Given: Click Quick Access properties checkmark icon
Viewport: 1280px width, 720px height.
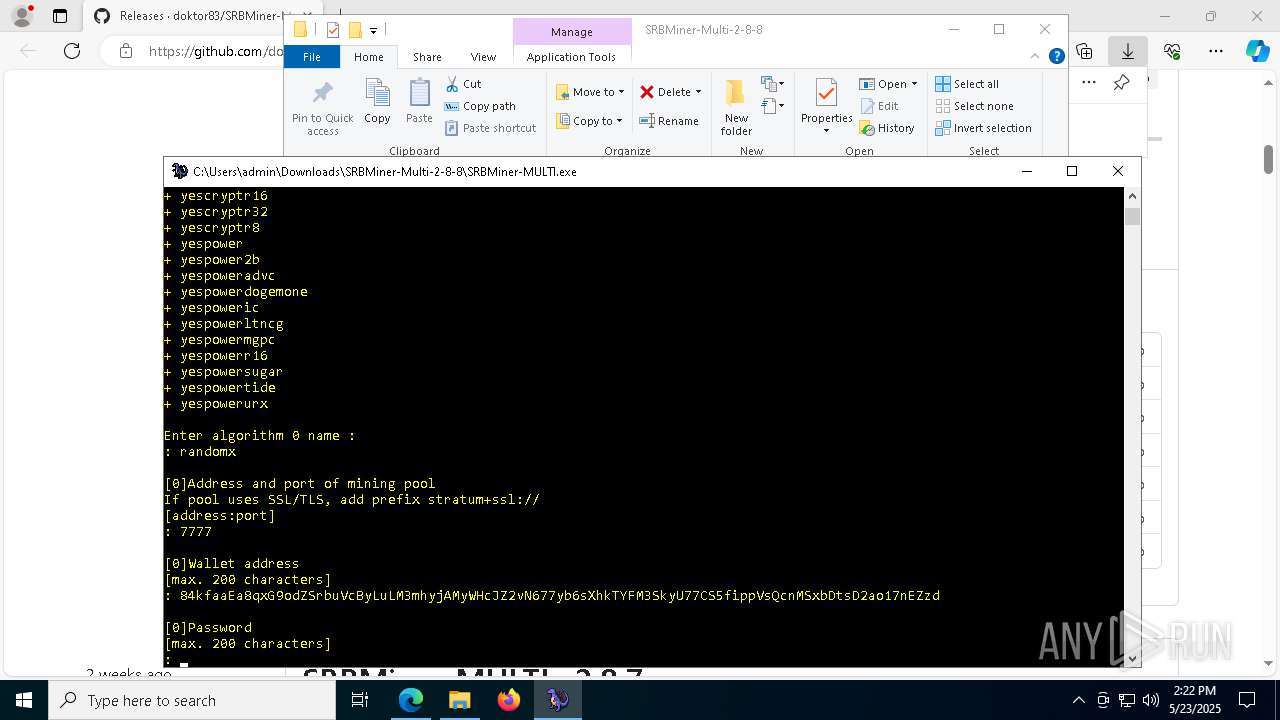Looking at the screenshot, I should pyautogui.click(x=333, y=30).
